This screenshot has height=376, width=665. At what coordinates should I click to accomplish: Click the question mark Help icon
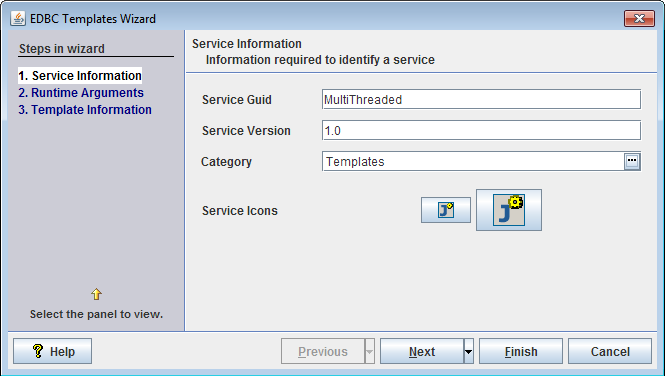[x=38, y=351]
